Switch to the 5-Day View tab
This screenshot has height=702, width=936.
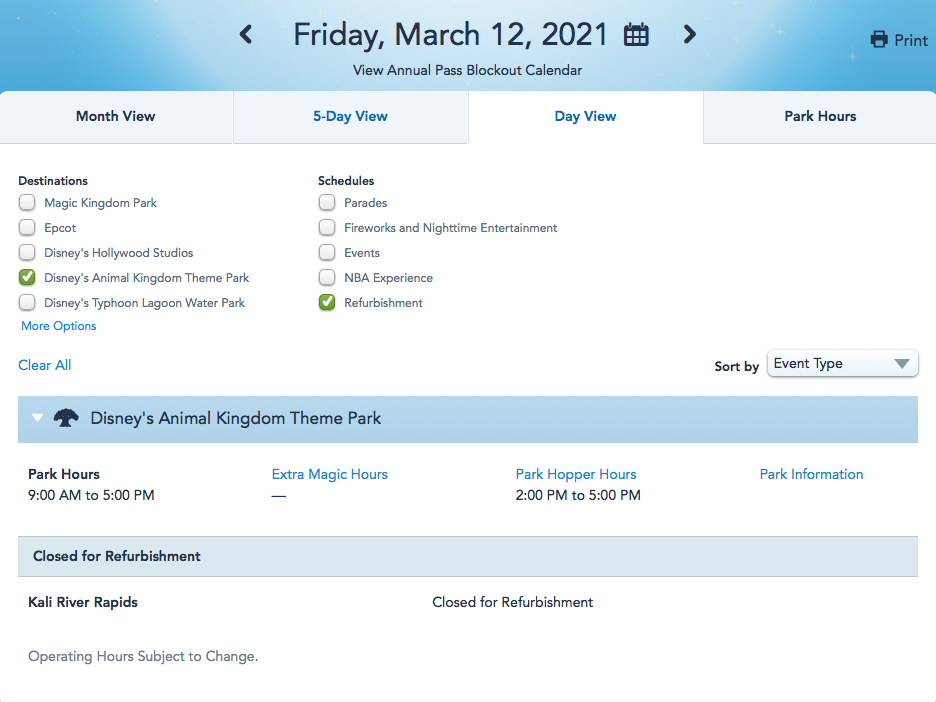(350, 116)
